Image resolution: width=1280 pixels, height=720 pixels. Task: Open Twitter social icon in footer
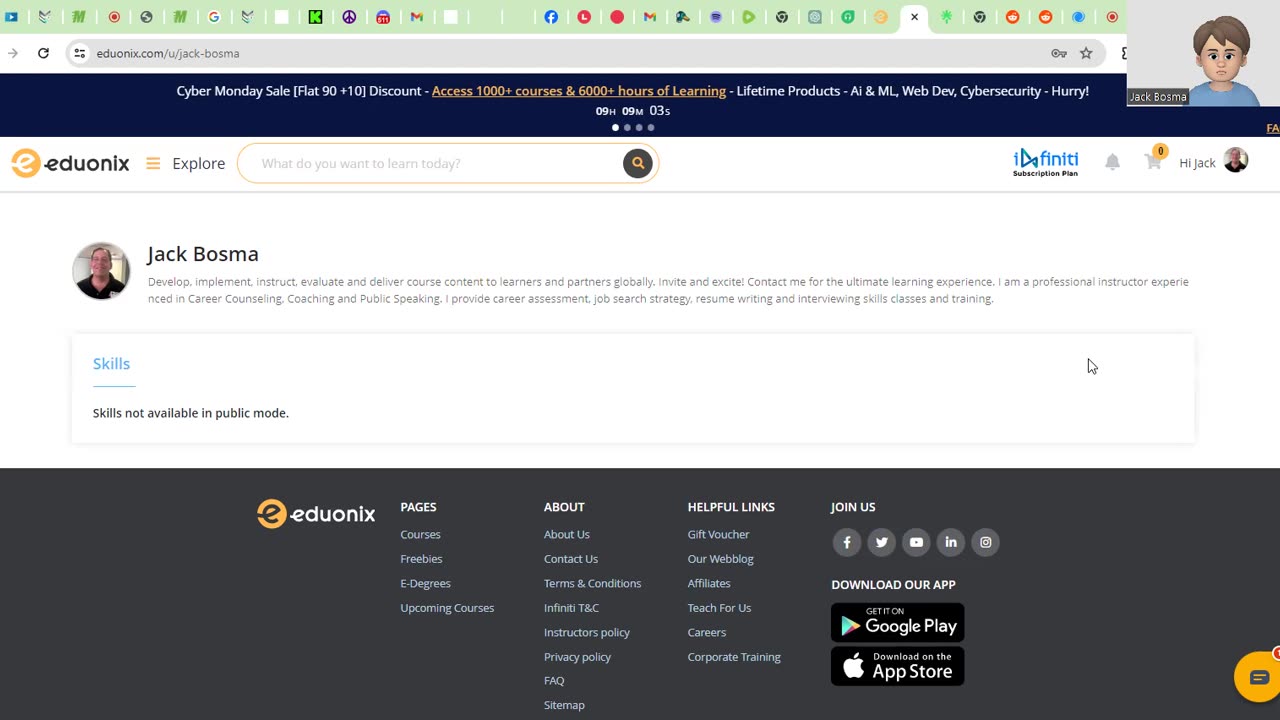point(882,542)
